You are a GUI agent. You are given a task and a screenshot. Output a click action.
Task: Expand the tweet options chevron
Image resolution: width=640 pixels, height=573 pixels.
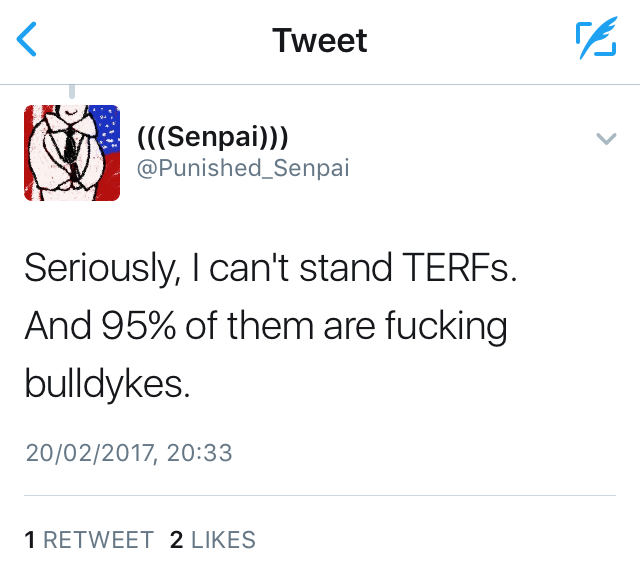pyautogui.click(x=605, y=139)
